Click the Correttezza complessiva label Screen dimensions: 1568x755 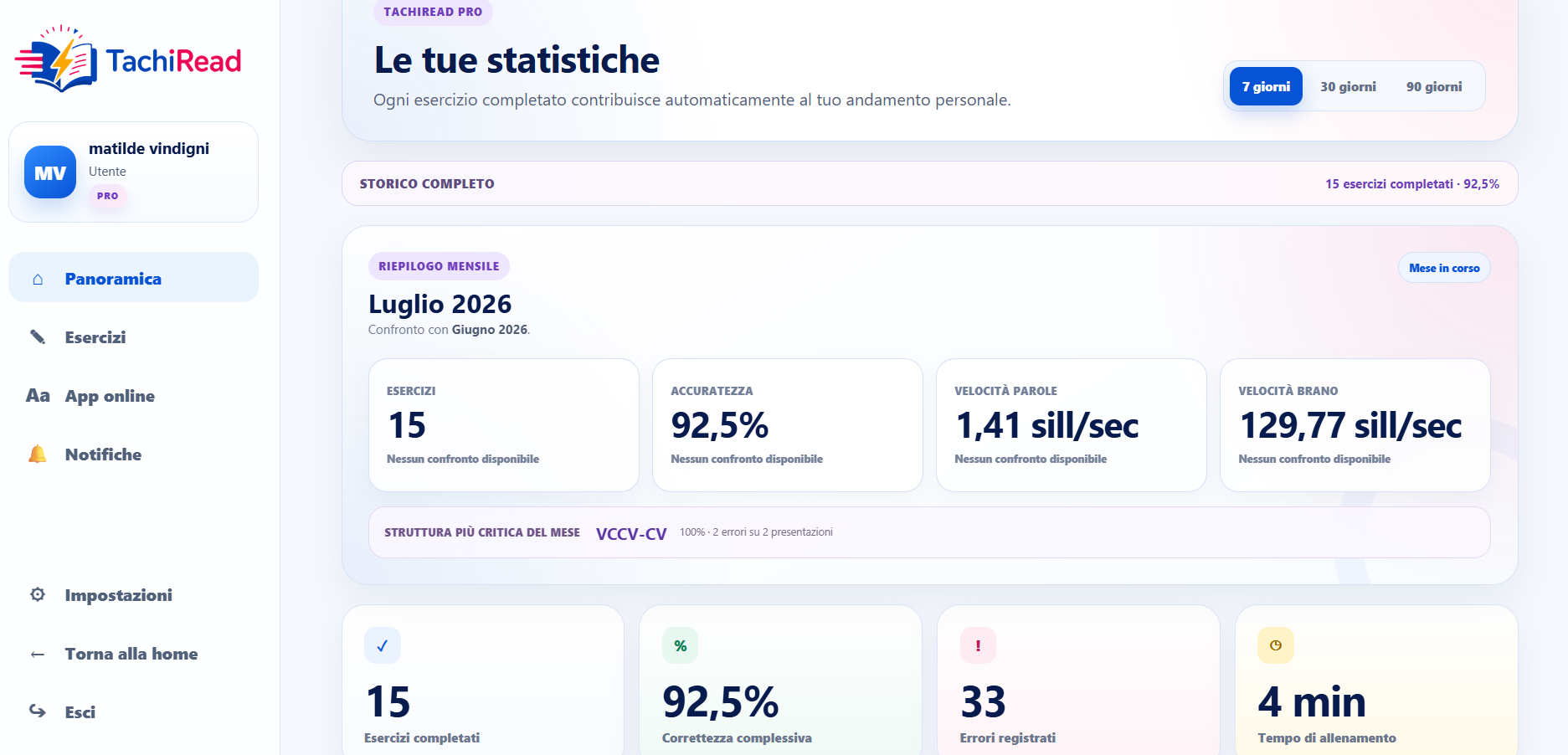tap(737, 737)
